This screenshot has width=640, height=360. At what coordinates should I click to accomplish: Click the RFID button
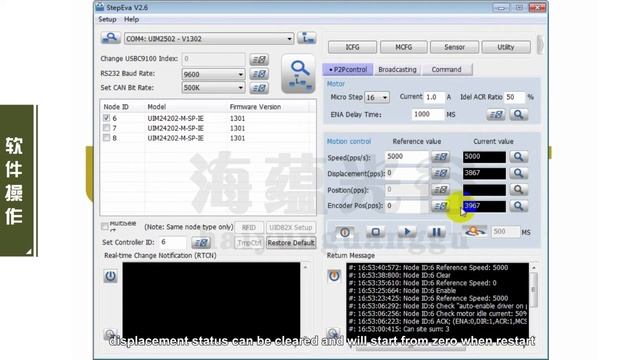[x=249, y=227]
